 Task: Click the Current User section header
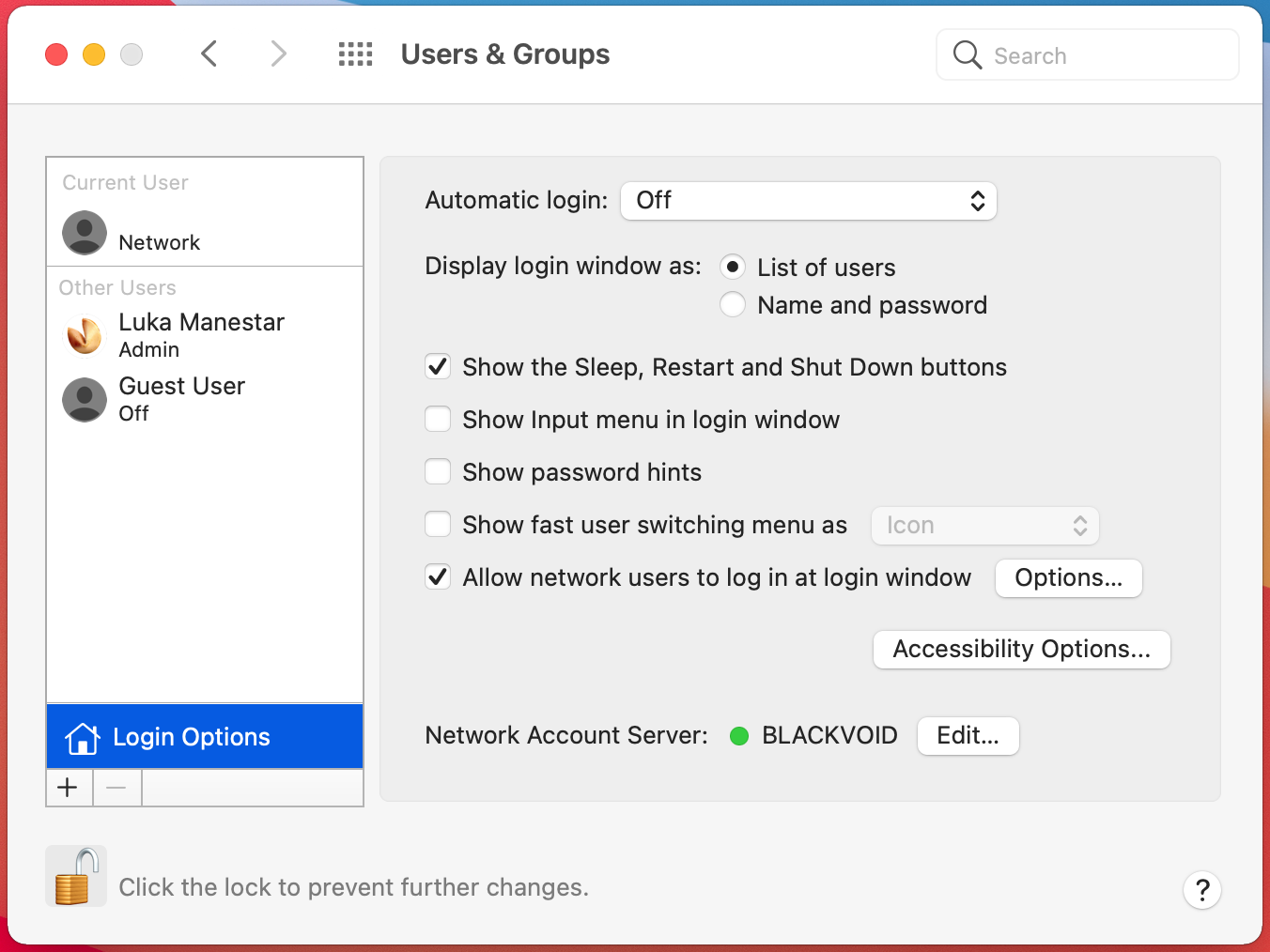(125, 183)
